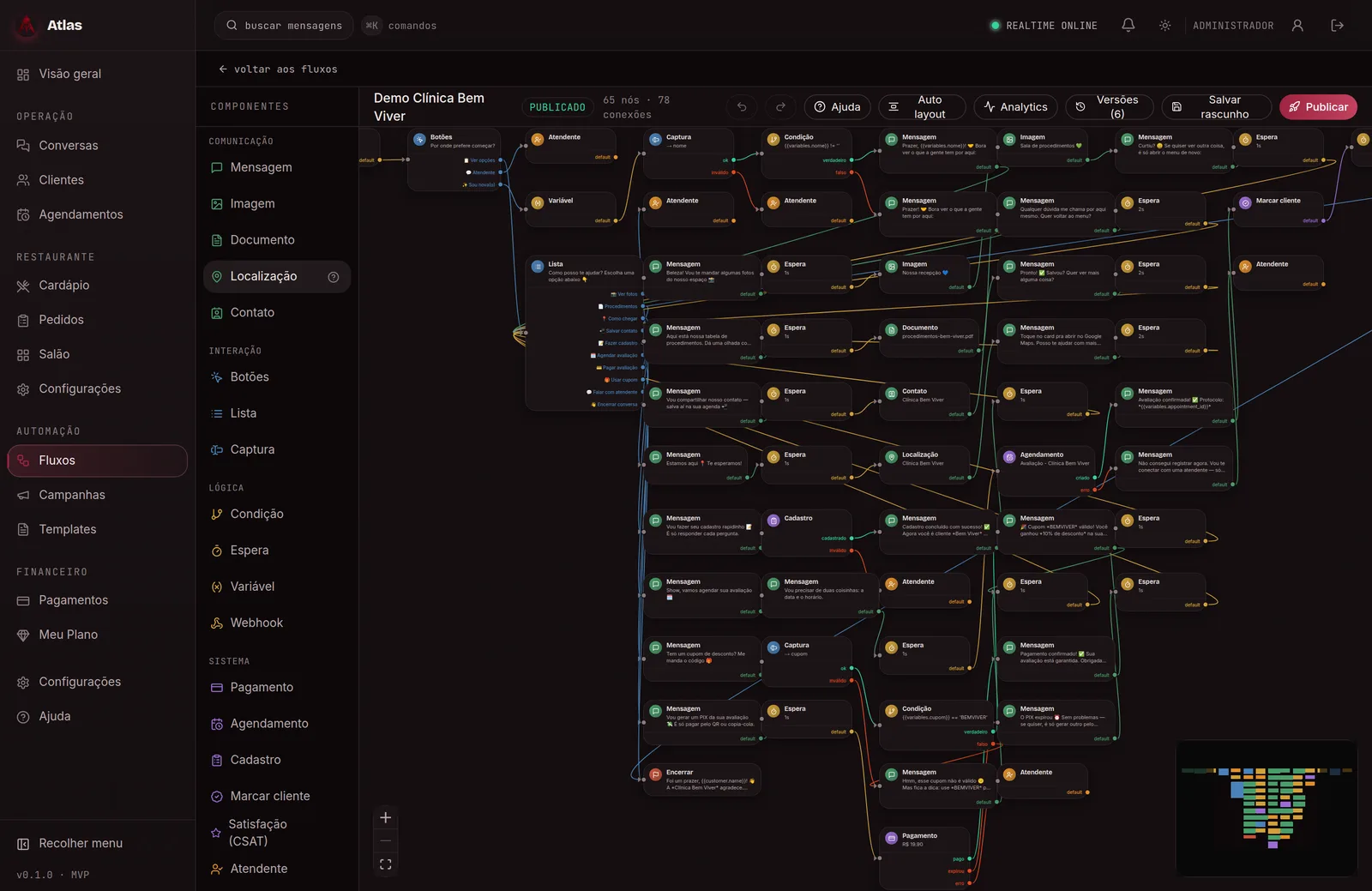This screenshot has height=891, width=1372.
Task: Toggle the light/dark theme sun icon
Action: point(1164,26)
